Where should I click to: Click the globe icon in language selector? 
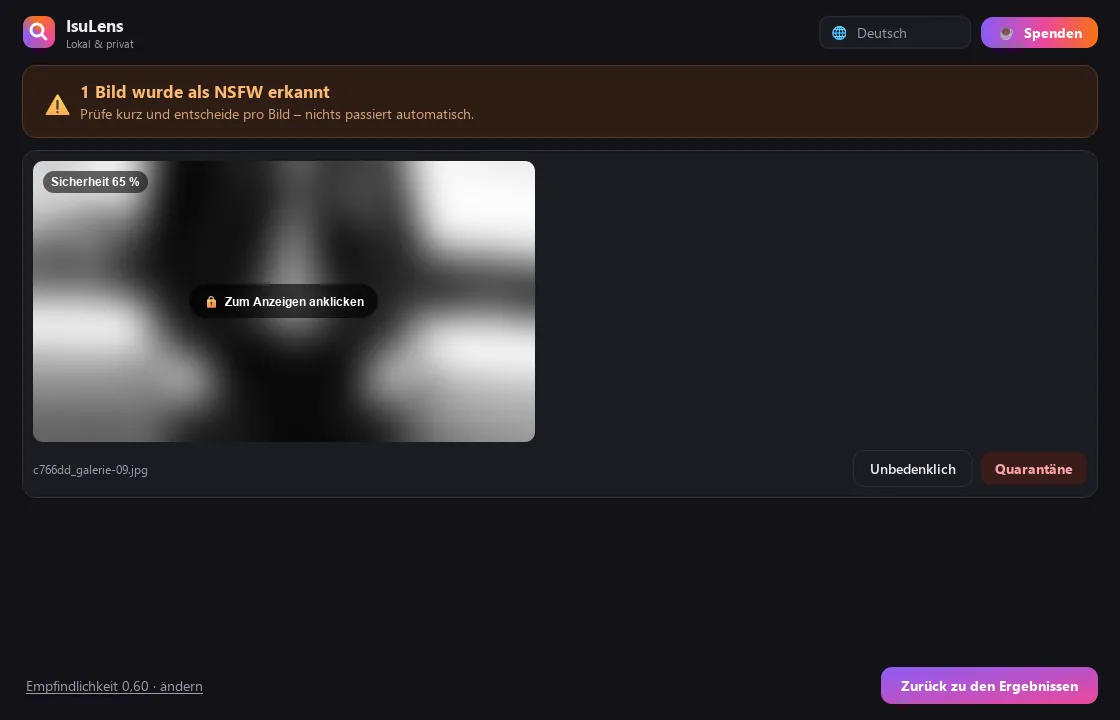tap(839, 33)
